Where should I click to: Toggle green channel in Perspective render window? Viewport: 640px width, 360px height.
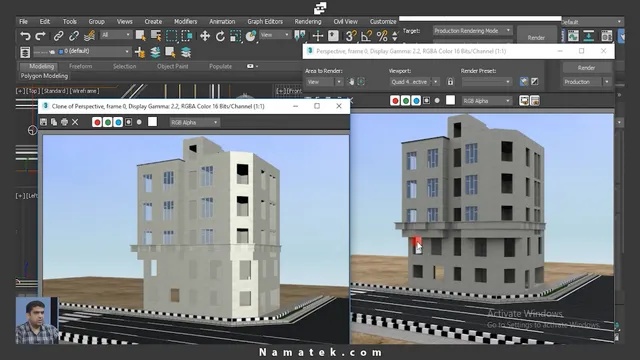[x=405, y=101]
